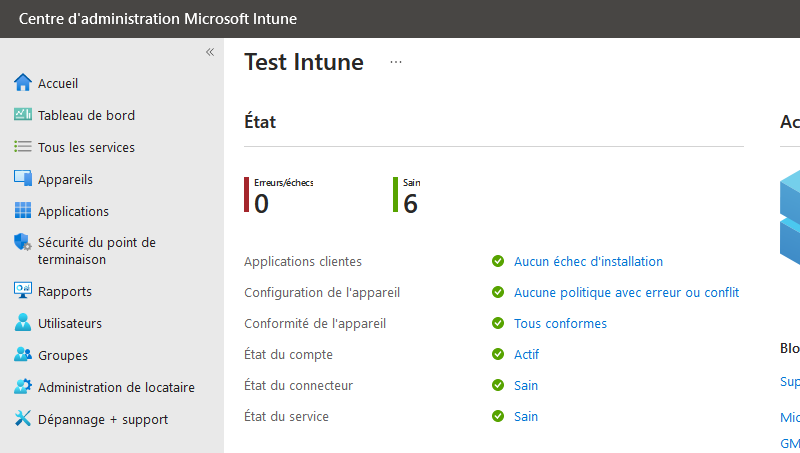Click the Tous les services list icon
Image resolution: width=800 pixels, height=453 pixels.
[23, 147]
